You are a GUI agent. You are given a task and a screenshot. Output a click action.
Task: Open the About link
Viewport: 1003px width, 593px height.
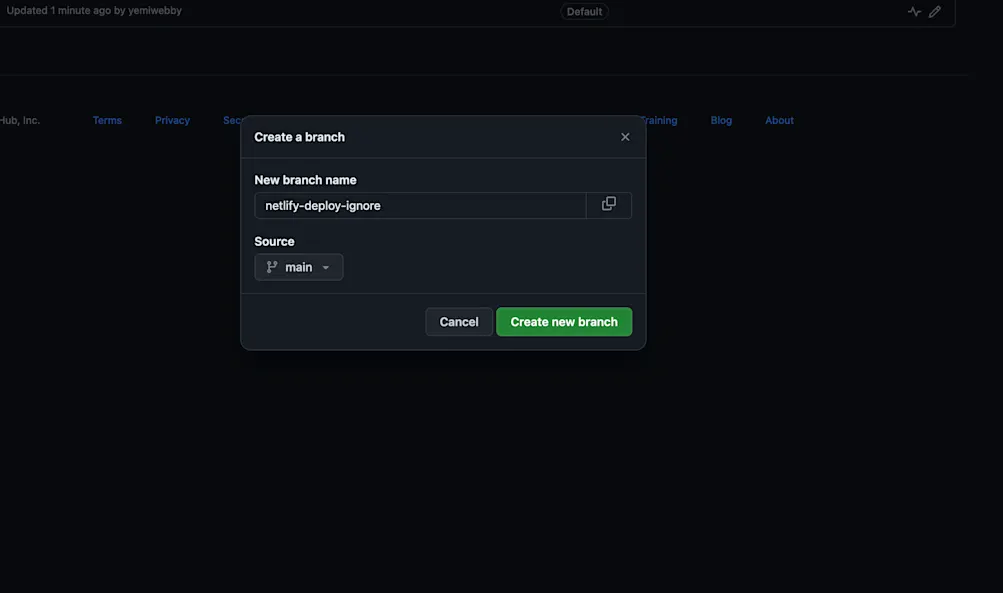click(x=778, y=119)
